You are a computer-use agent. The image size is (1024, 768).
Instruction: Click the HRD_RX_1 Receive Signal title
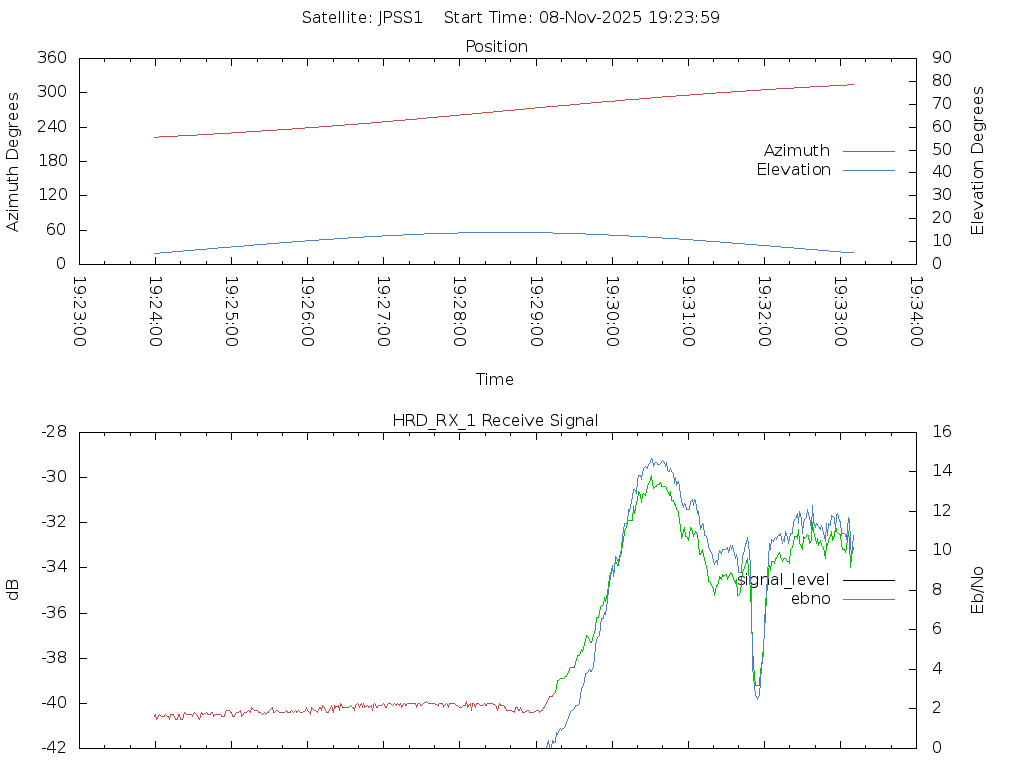[495, 421]
